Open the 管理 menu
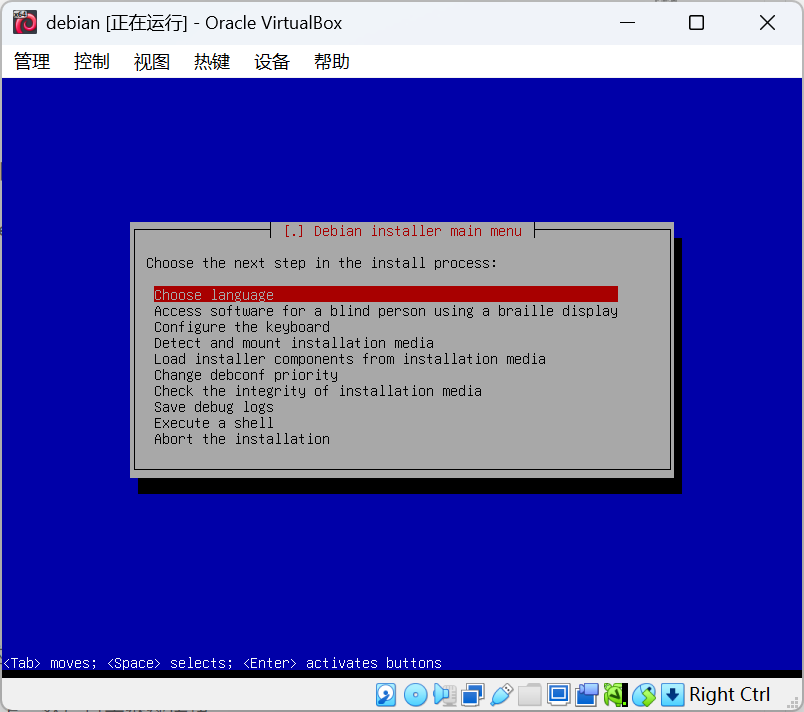 click(32, 62)
